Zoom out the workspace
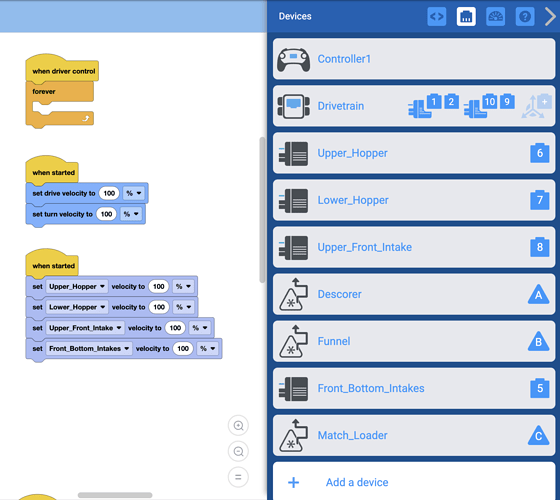Screen dimensions: 560x500 point(238,451)
